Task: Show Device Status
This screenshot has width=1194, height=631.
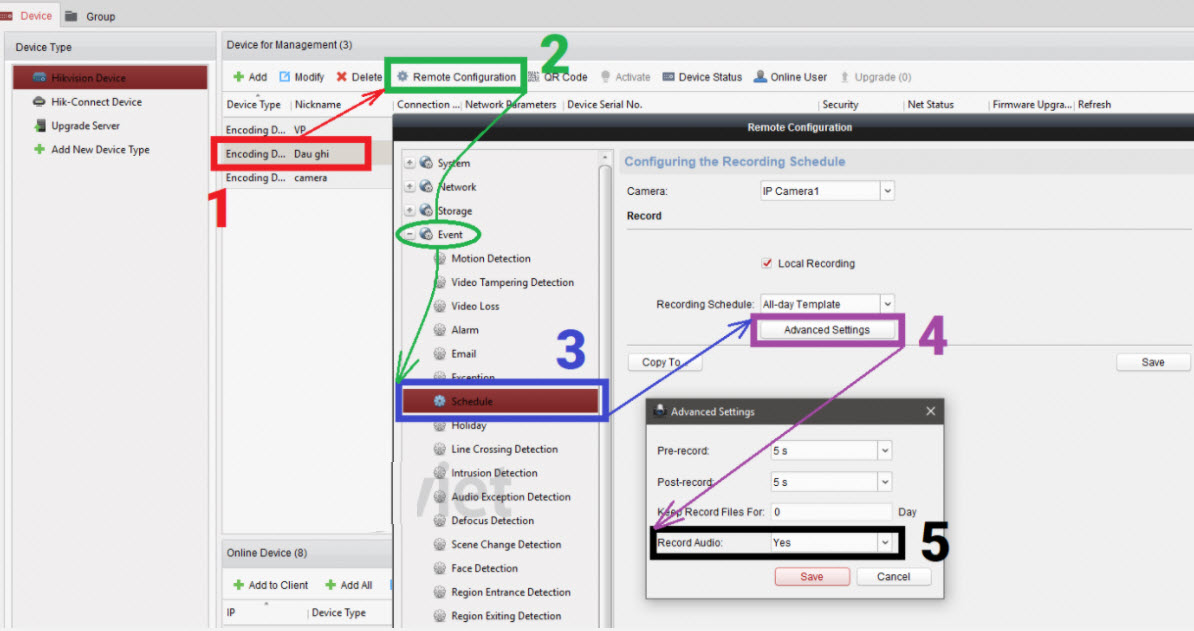Action: pos(701,77)
